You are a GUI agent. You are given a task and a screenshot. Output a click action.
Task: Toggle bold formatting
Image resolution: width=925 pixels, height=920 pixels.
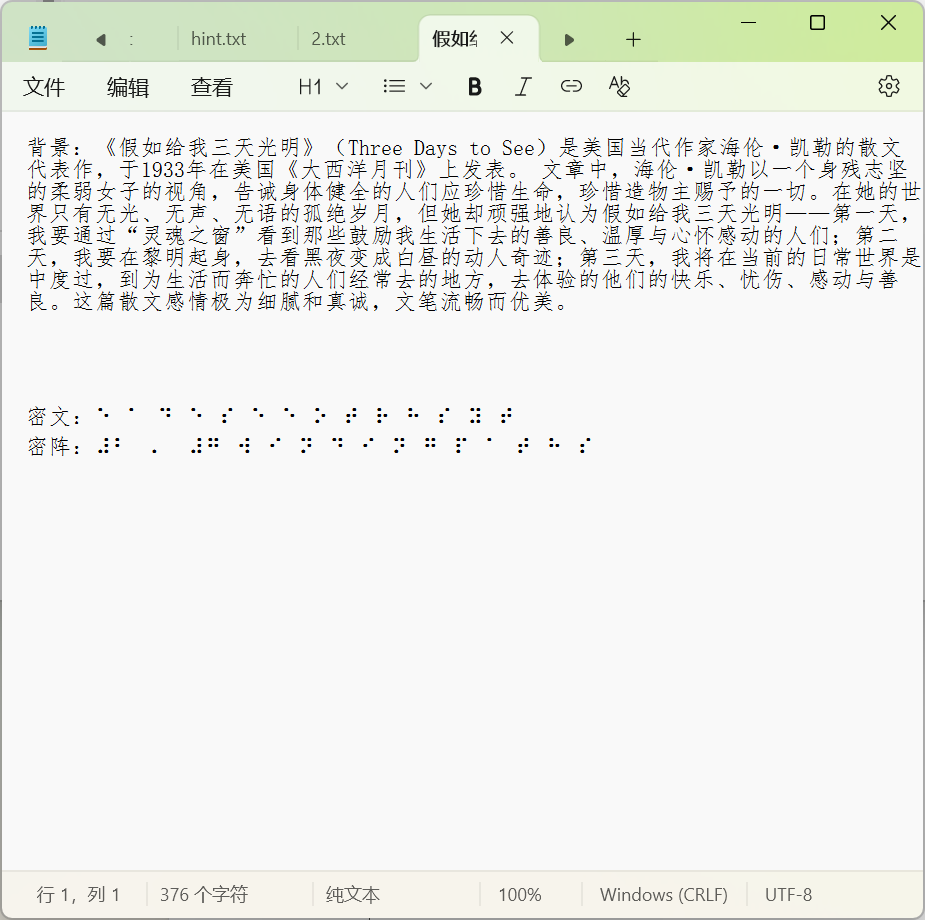coord(475,87)
